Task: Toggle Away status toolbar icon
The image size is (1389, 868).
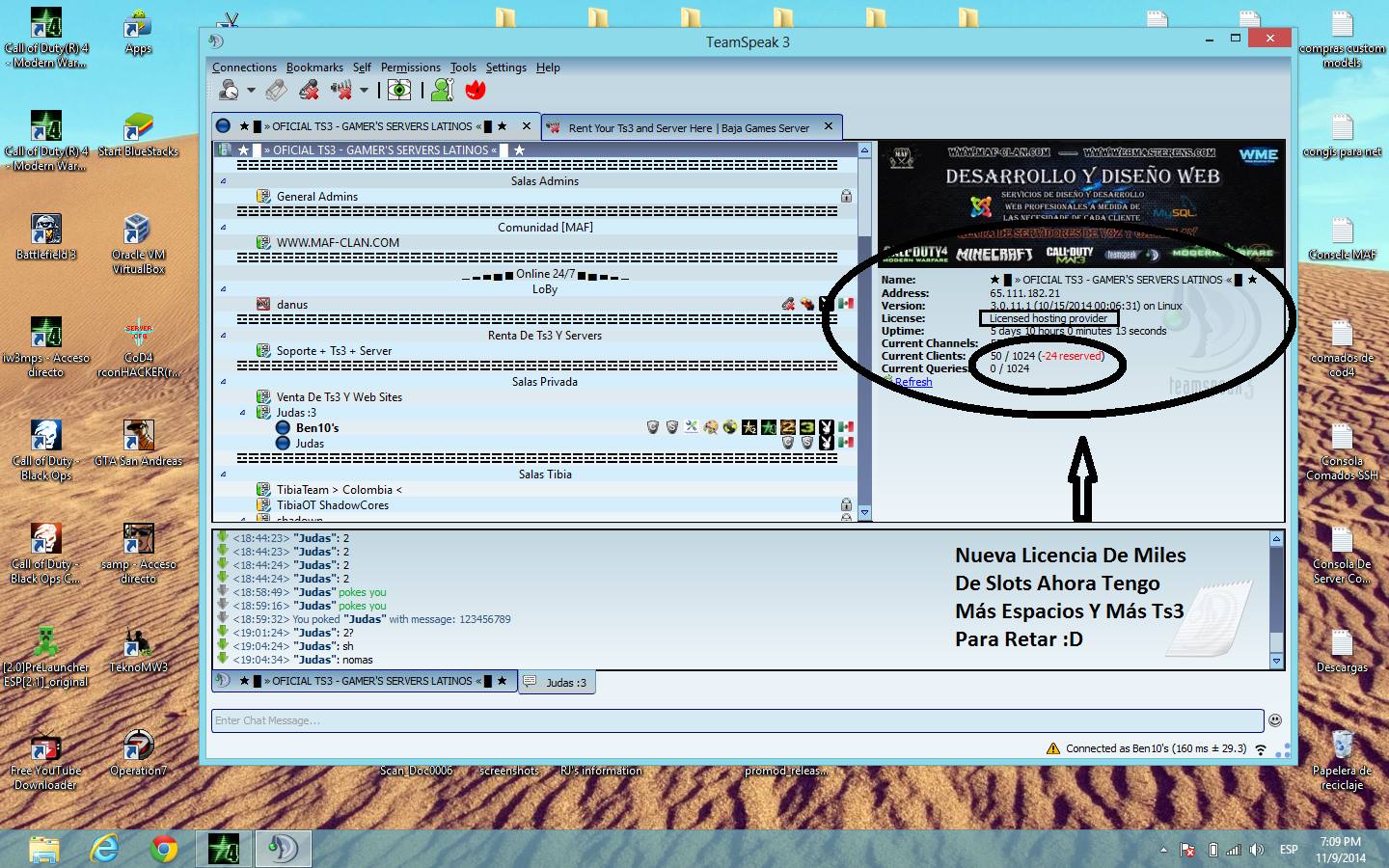Action: click(x=341, y=91)
